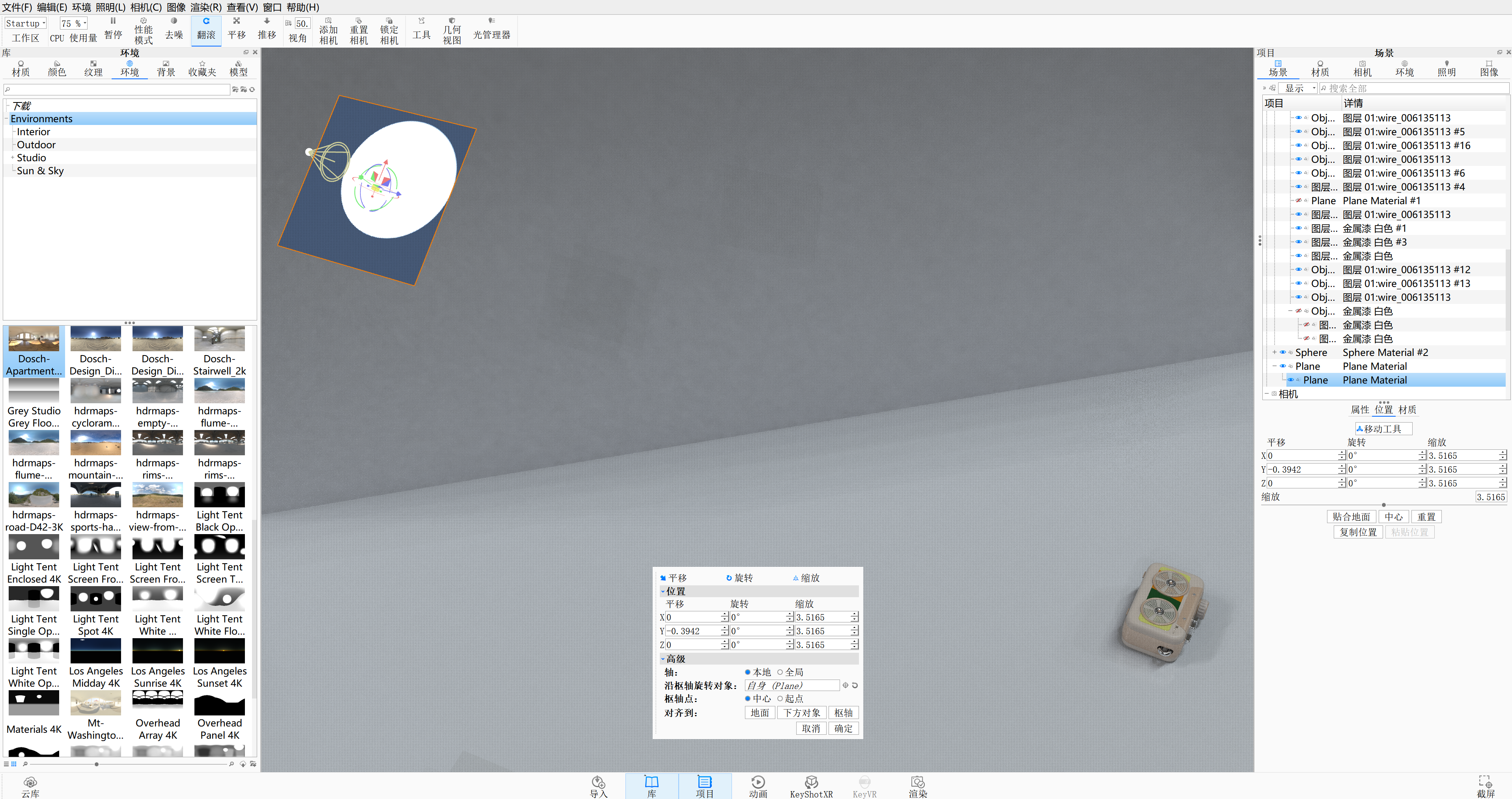The height and width of the screenshot is (799, 1512).
Task: Expand the Studio environments folder
Action: pos(12,158)
